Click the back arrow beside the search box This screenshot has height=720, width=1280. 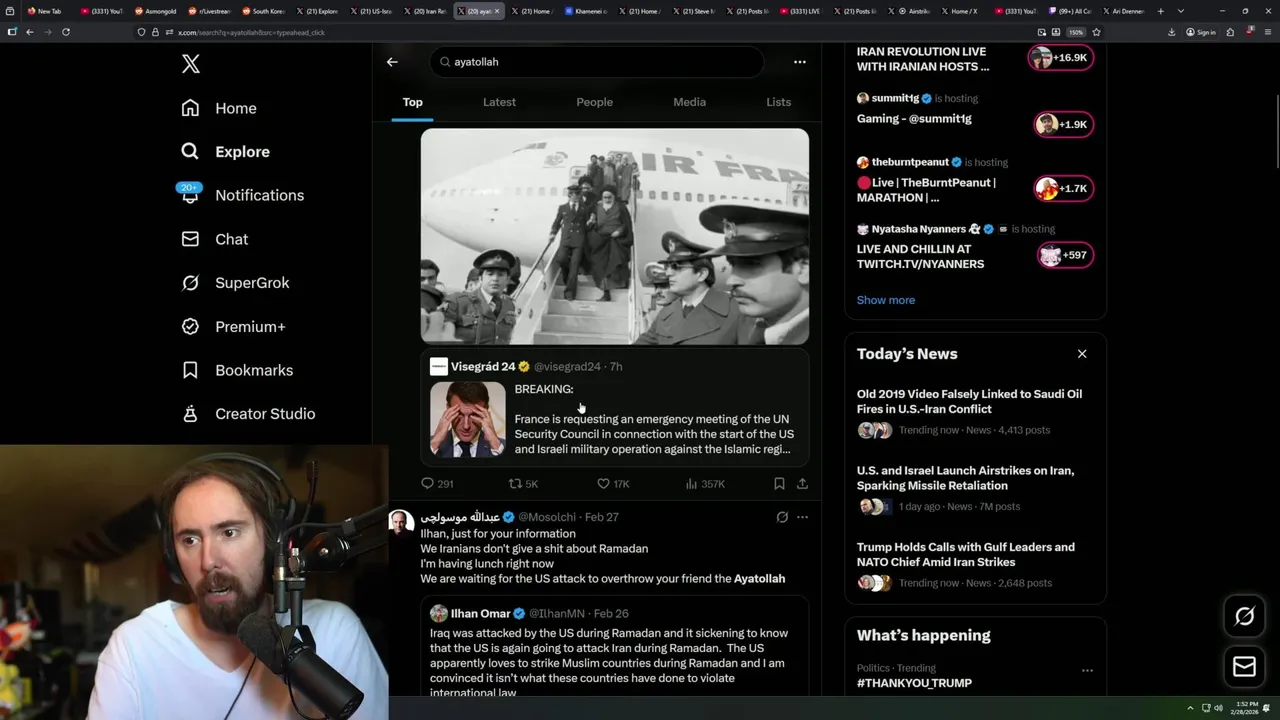pos(392,62)
